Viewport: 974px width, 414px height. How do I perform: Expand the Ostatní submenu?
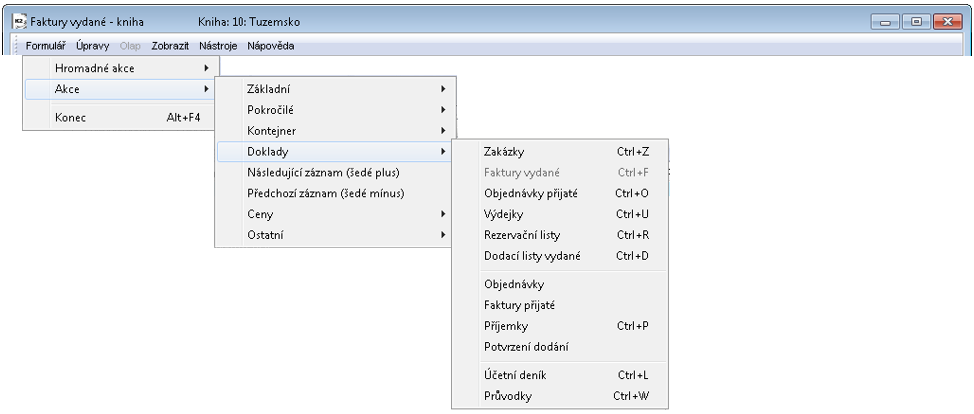point(264,235)
